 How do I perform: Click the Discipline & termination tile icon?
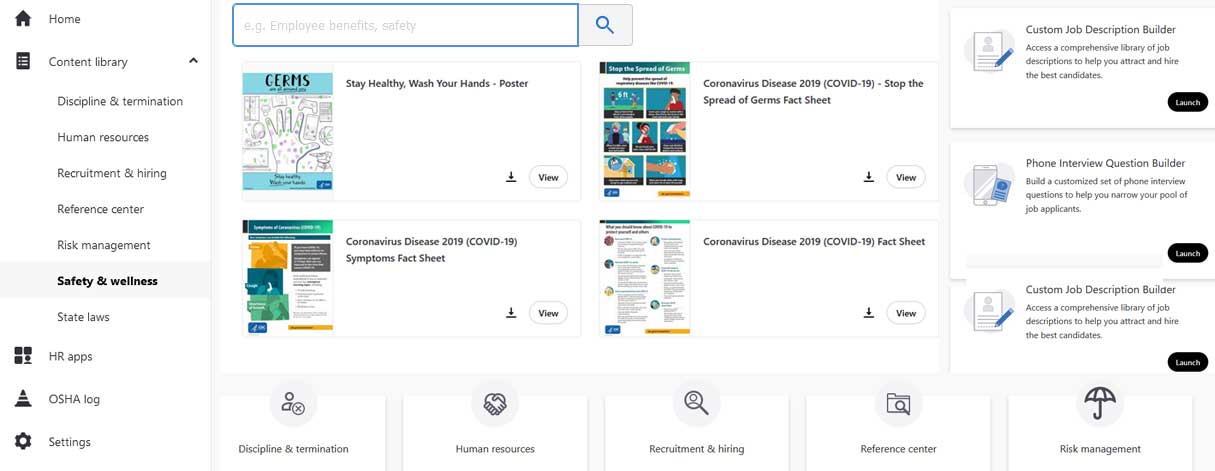293,403
